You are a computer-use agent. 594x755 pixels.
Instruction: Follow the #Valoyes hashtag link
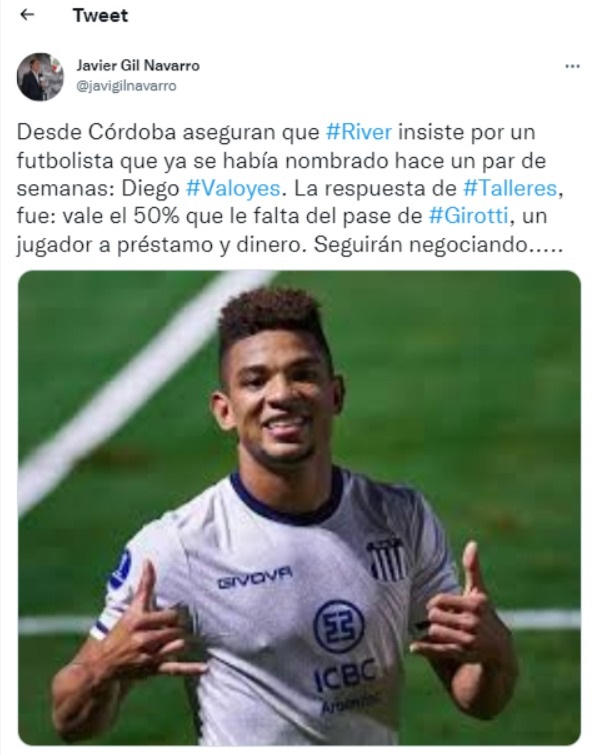pyautogui.click(x=233, y=188)
